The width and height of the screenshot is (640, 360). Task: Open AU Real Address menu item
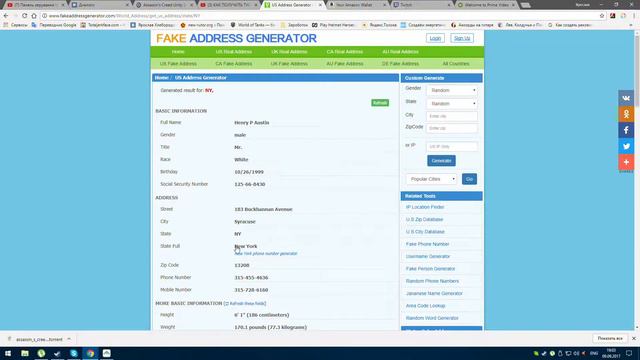(400, 52)
